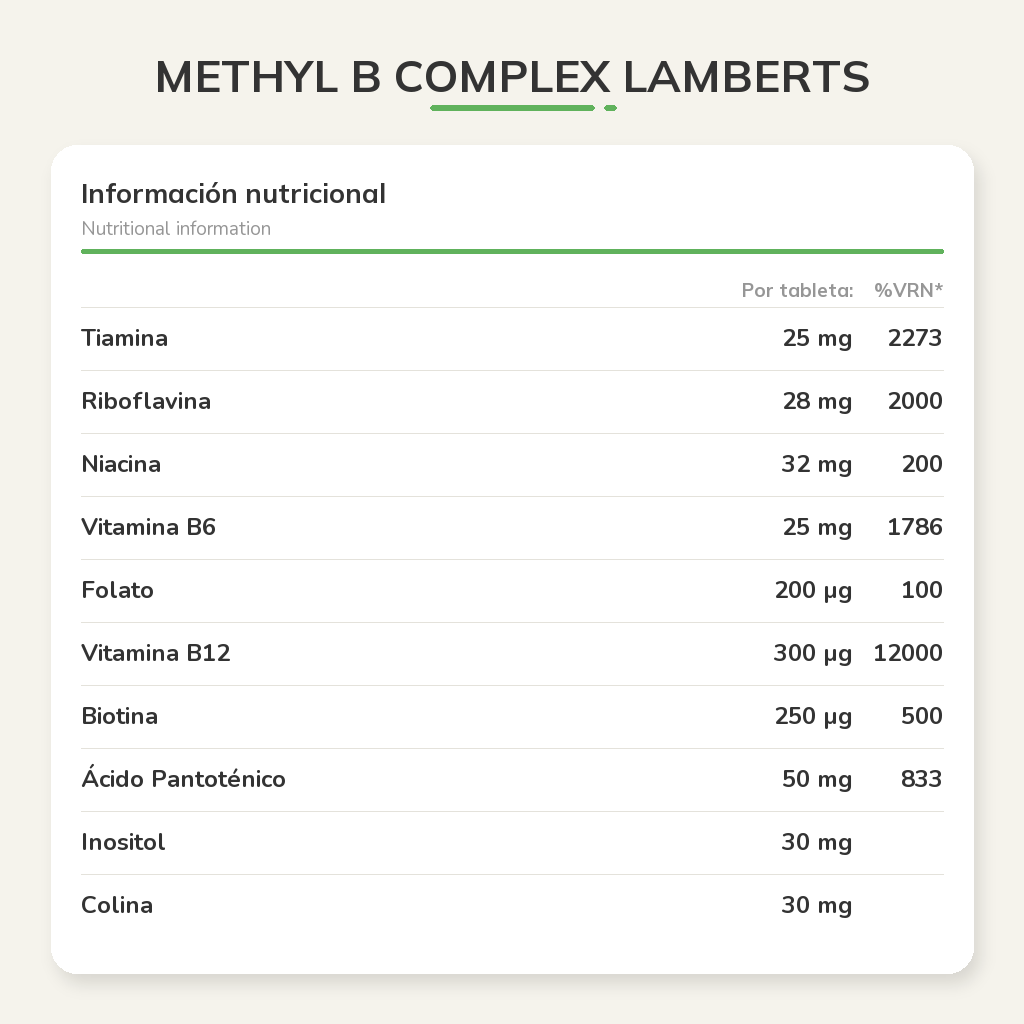The width and height of the screenshot is (1024, 1024).
Task: Click the Folato 200 µg amount
Action: [813, 590]
